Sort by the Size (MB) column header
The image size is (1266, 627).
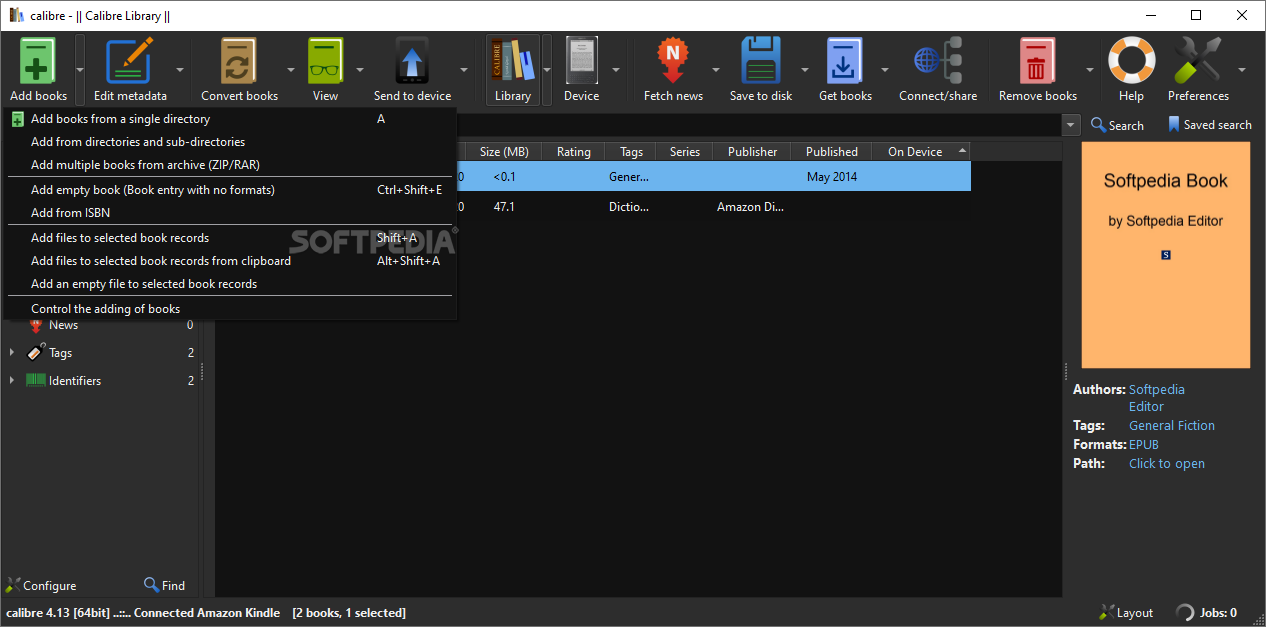pyautogui.click(x=504, y=152)
